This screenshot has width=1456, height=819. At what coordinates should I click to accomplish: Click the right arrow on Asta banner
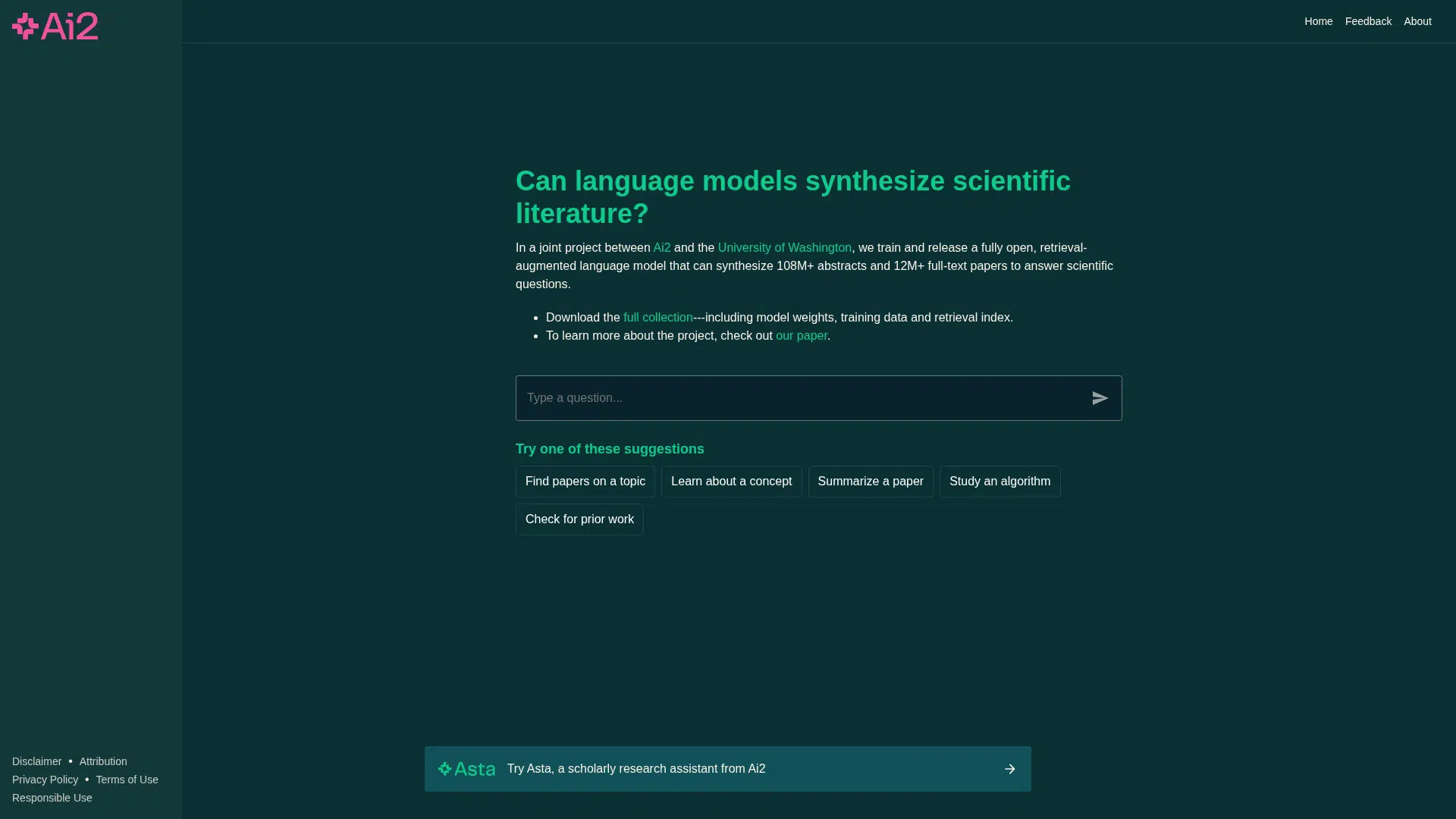pyautogui.click(x=1009, y=769)
